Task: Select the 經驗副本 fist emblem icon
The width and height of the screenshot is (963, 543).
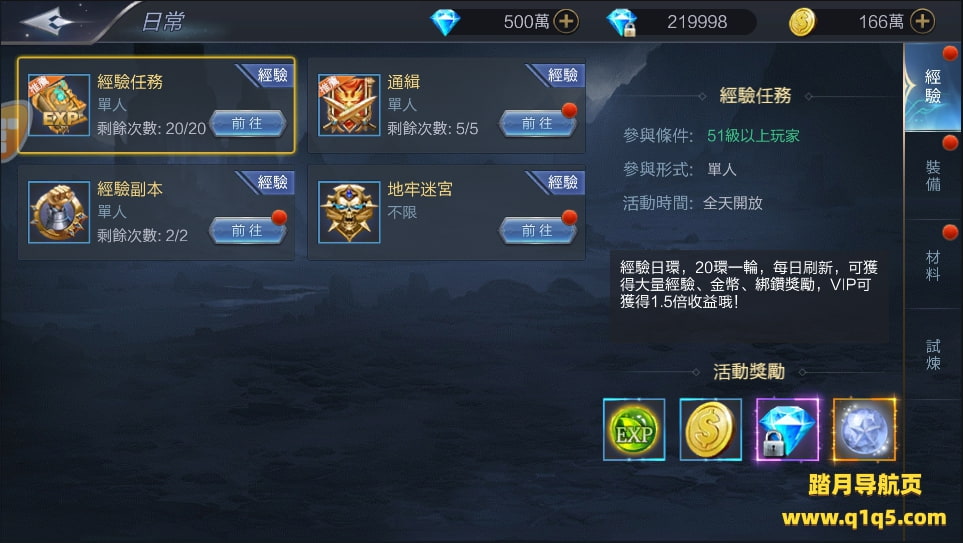Action: [x=59, y=212]
